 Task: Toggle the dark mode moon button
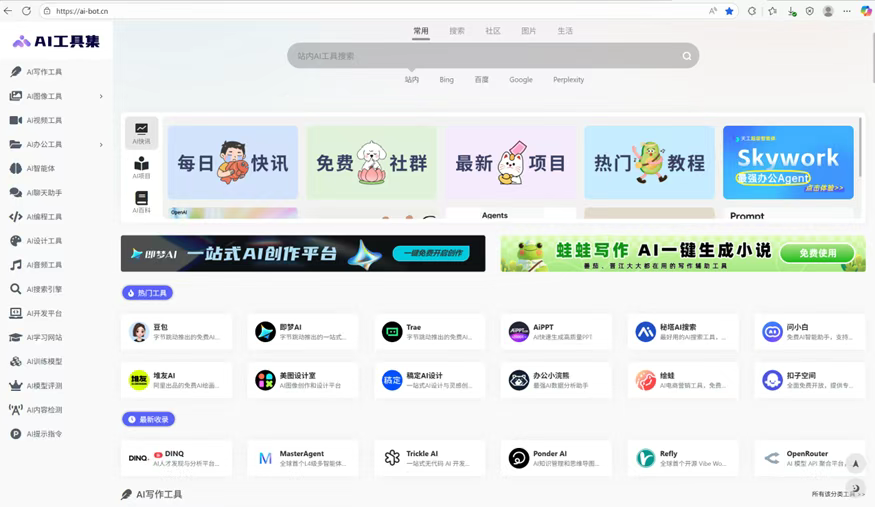[x=855, y=488]
